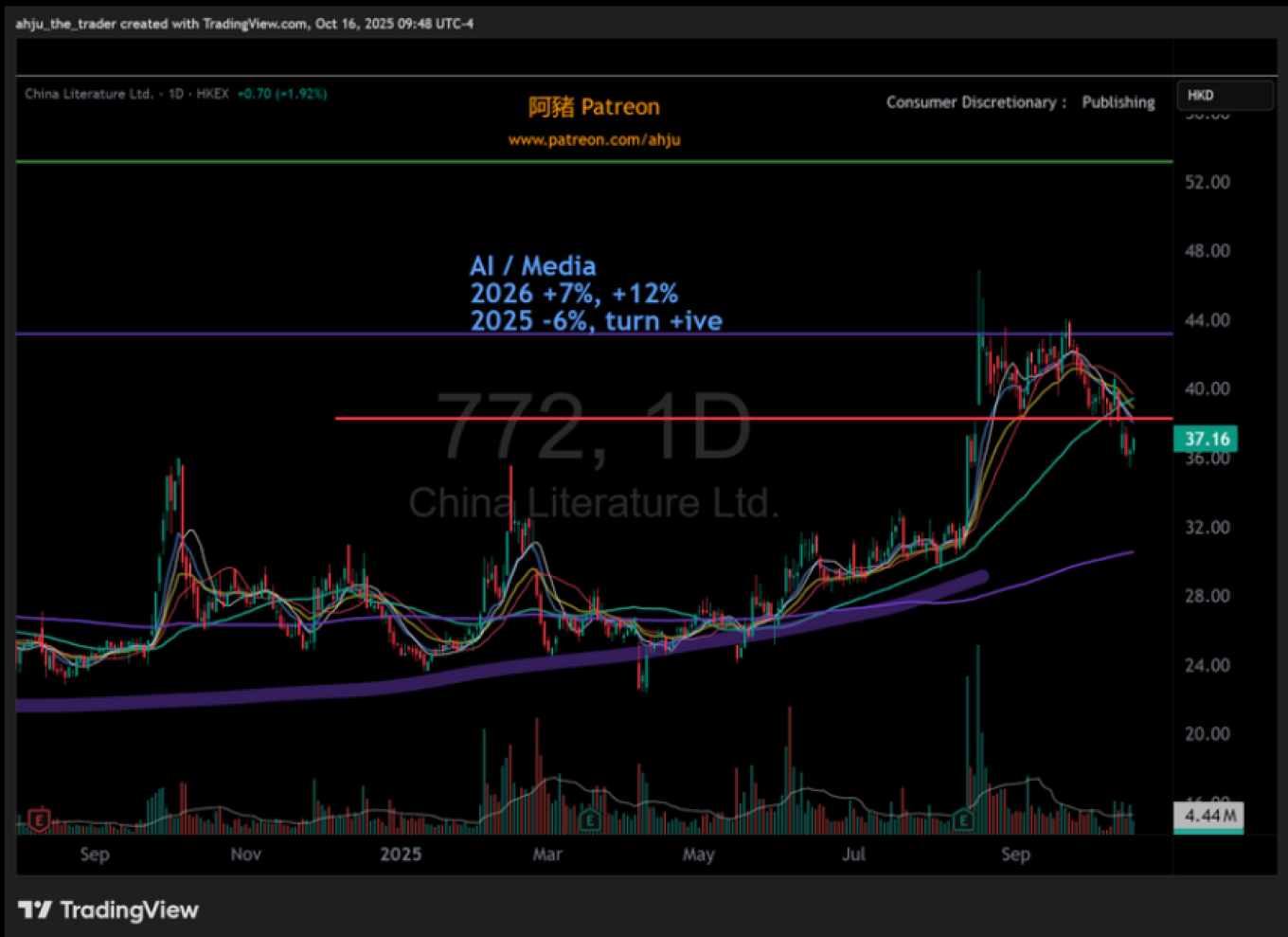
Task: Click the +0.70 (+1.92%) price change value
Action: 281,94
